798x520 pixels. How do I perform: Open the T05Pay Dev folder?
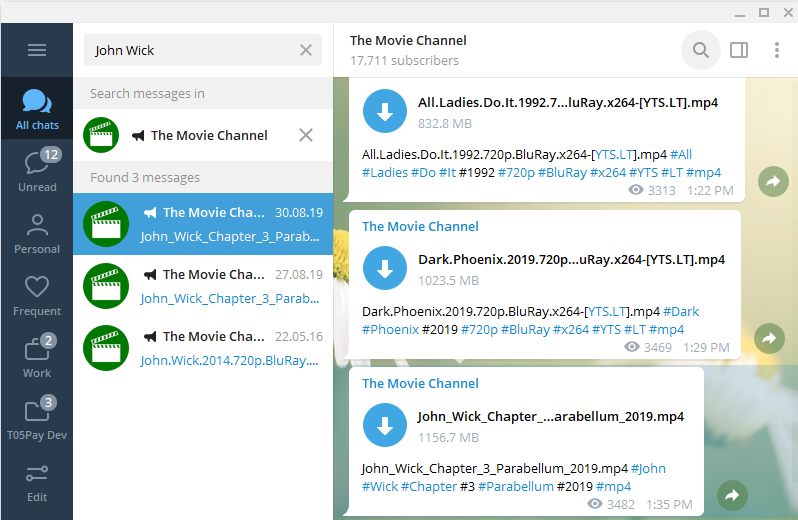coord(37,419)
